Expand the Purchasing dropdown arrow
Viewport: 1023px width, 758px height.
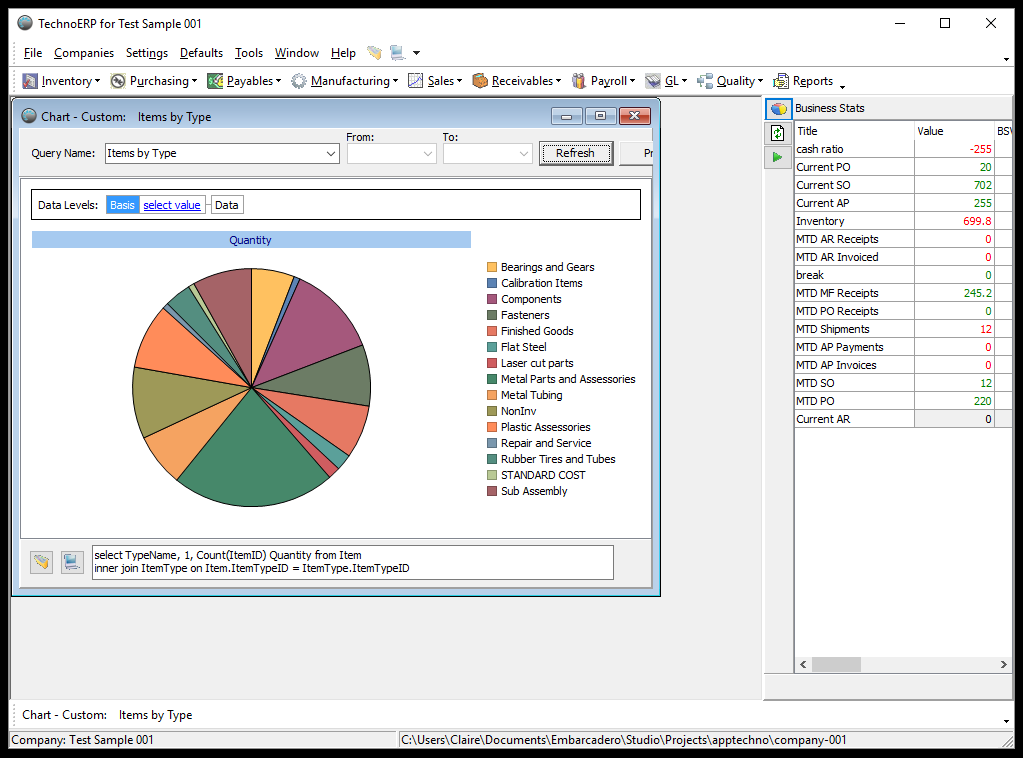(x=194, y=81)
